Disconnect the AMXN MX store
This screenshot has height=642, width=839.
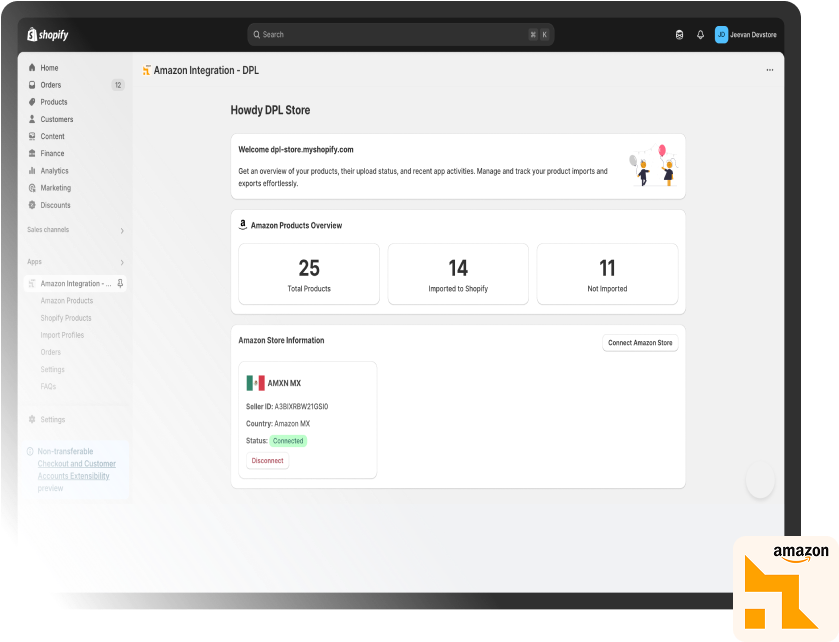(267, 460)
